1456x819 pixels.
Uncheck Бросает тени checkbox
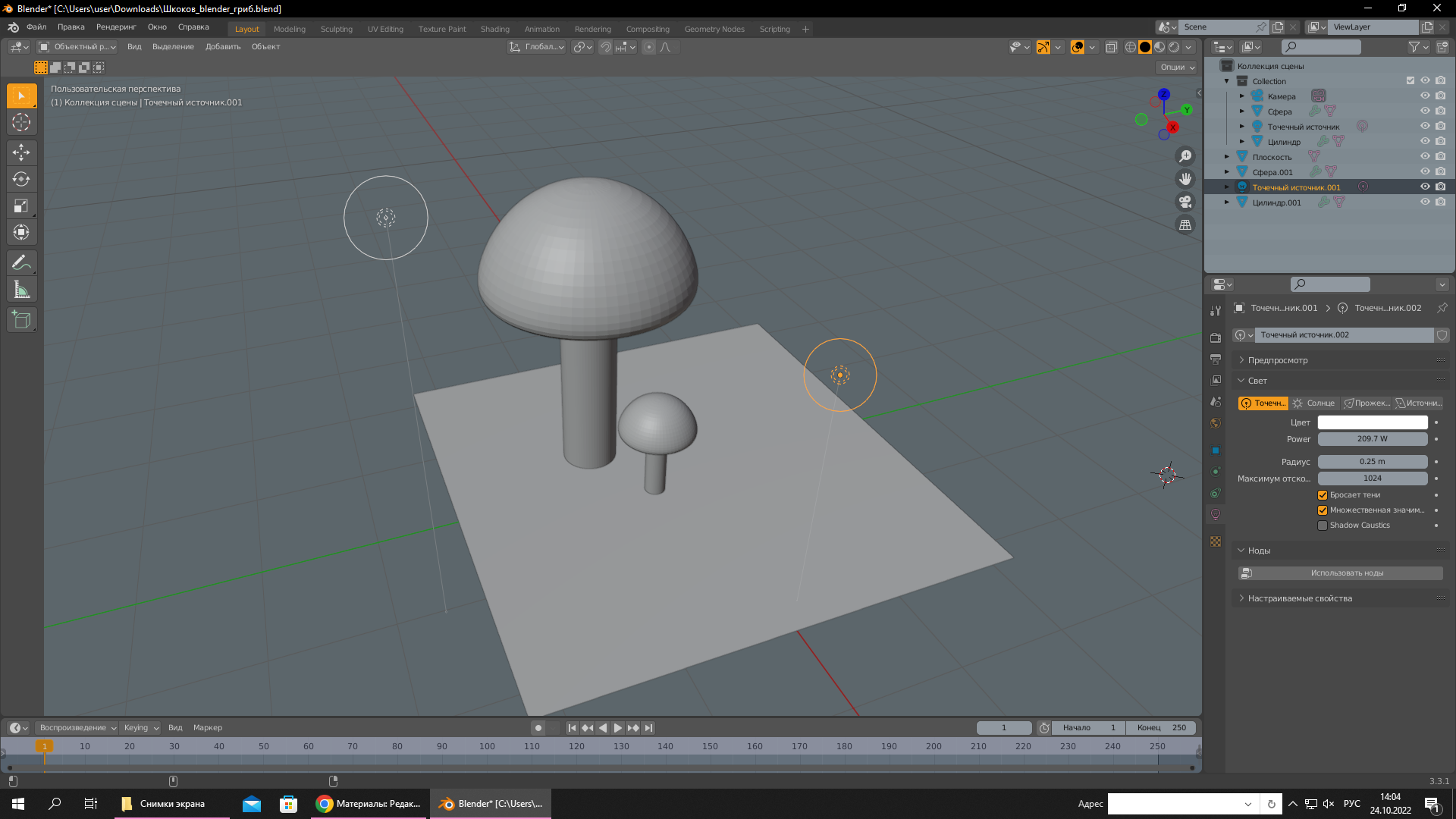click(1323, 495)
